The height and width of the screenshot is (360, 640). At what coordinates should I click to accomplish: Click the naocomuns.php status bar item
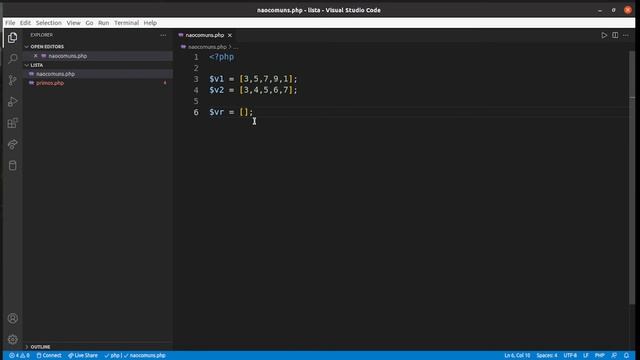point(145,356)
